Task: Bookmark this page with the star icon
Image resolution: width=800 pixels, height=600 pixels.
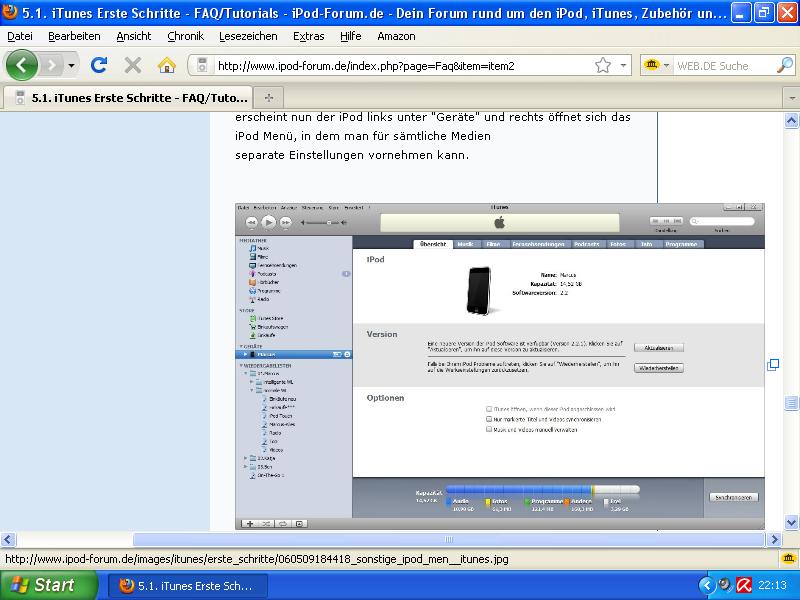Action: tap(603, 65)
